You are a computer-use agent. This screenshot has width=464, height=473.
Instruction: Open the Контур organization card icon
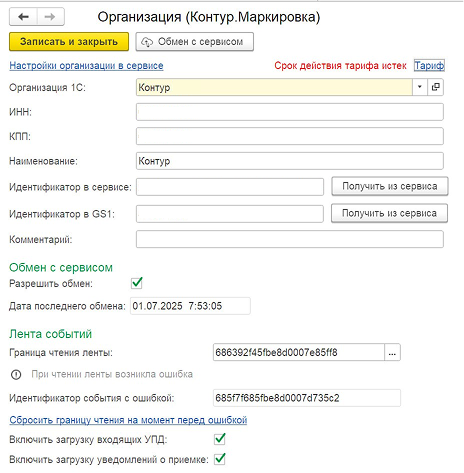click(x=435, y=87)
